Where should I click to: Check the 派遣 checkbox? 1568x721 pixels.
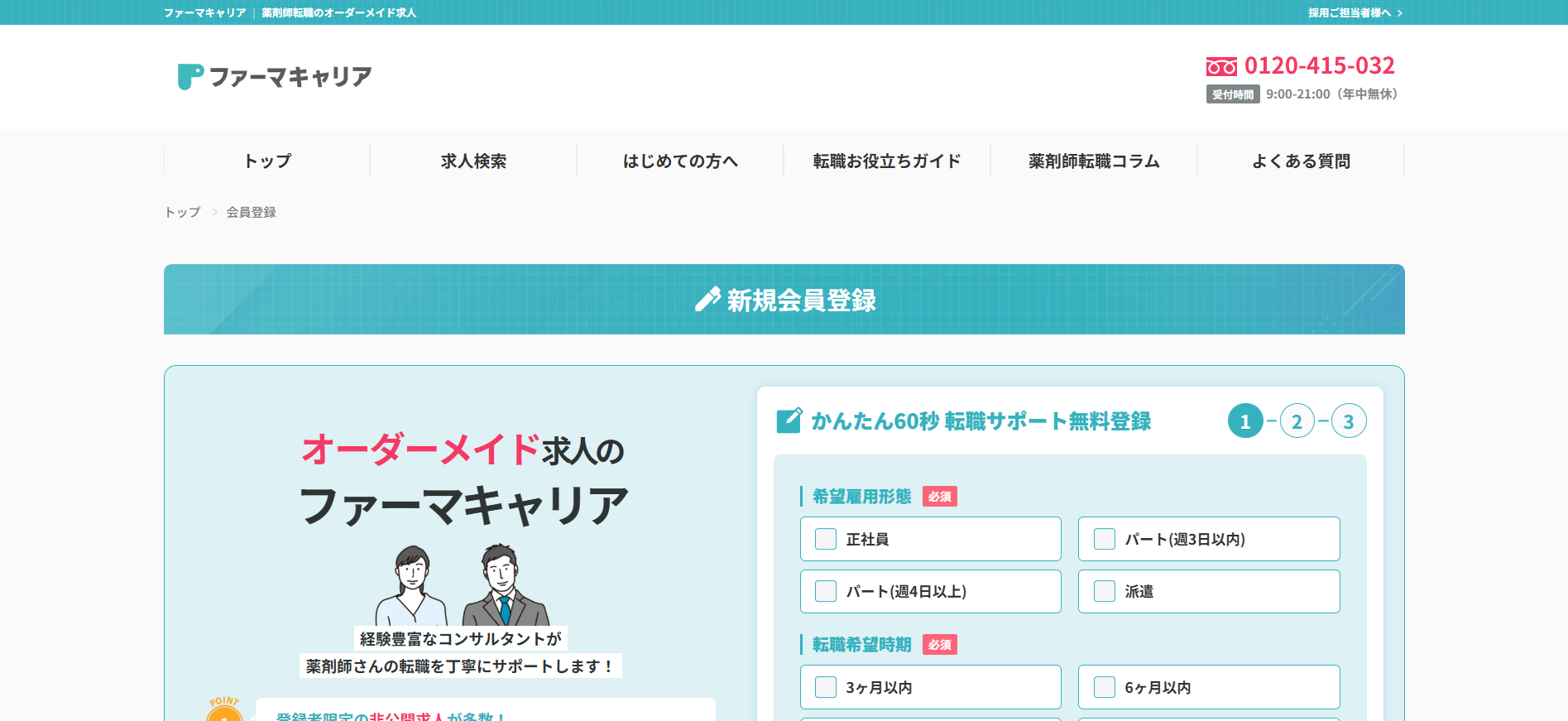coord(1105,591)
